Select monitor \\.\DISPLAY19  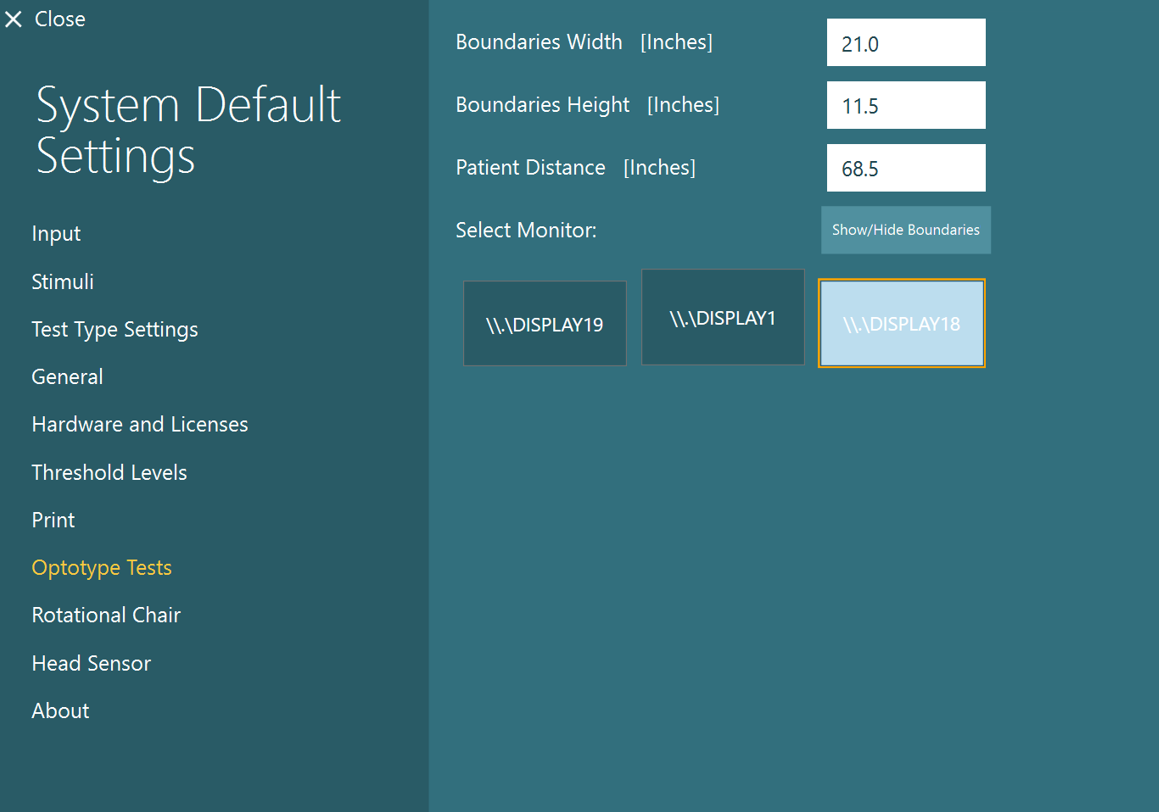545,324
